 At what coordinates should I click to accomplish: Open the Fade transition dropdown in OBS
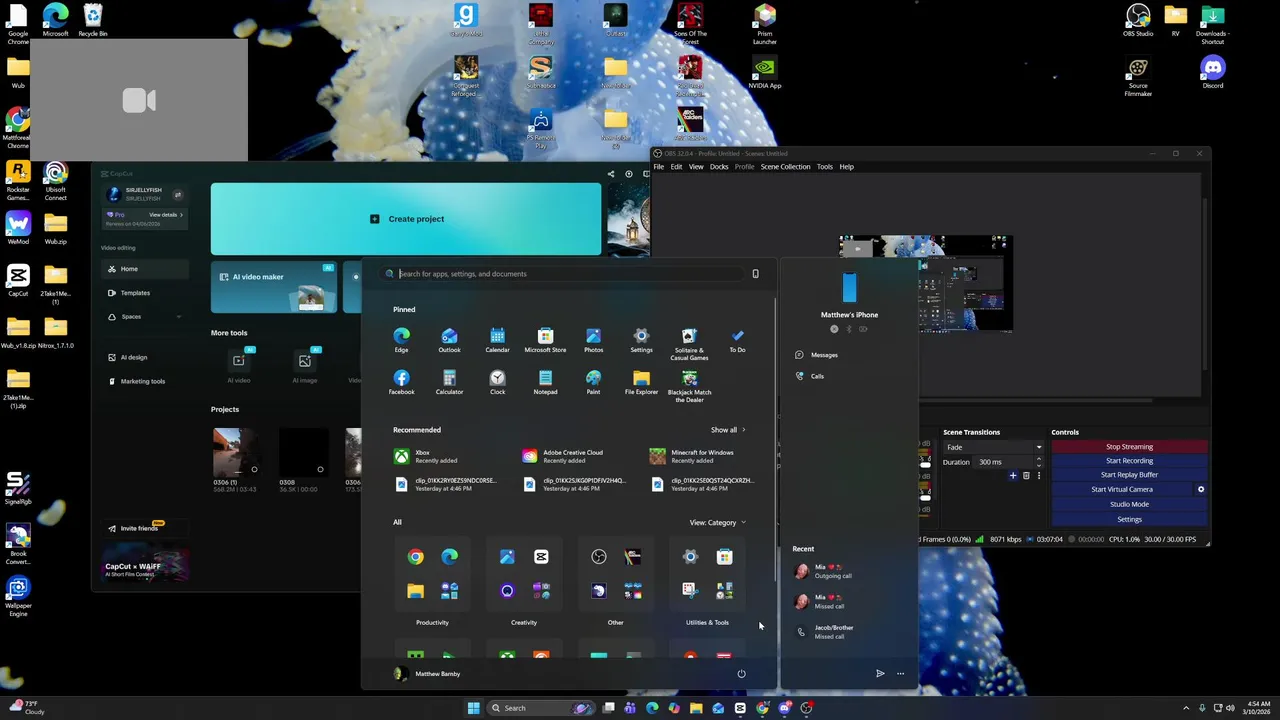click(993, 447)
